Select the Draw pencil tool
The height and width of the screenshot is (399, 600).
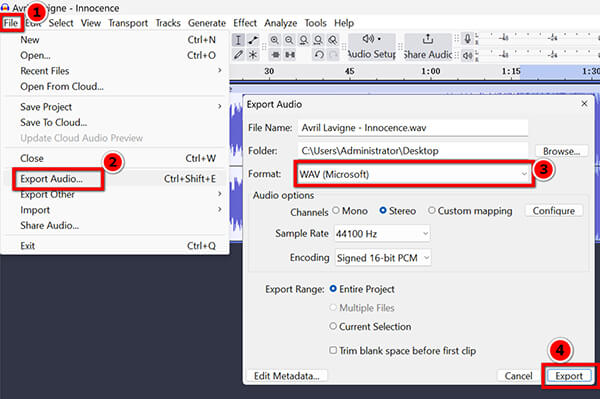238,55
